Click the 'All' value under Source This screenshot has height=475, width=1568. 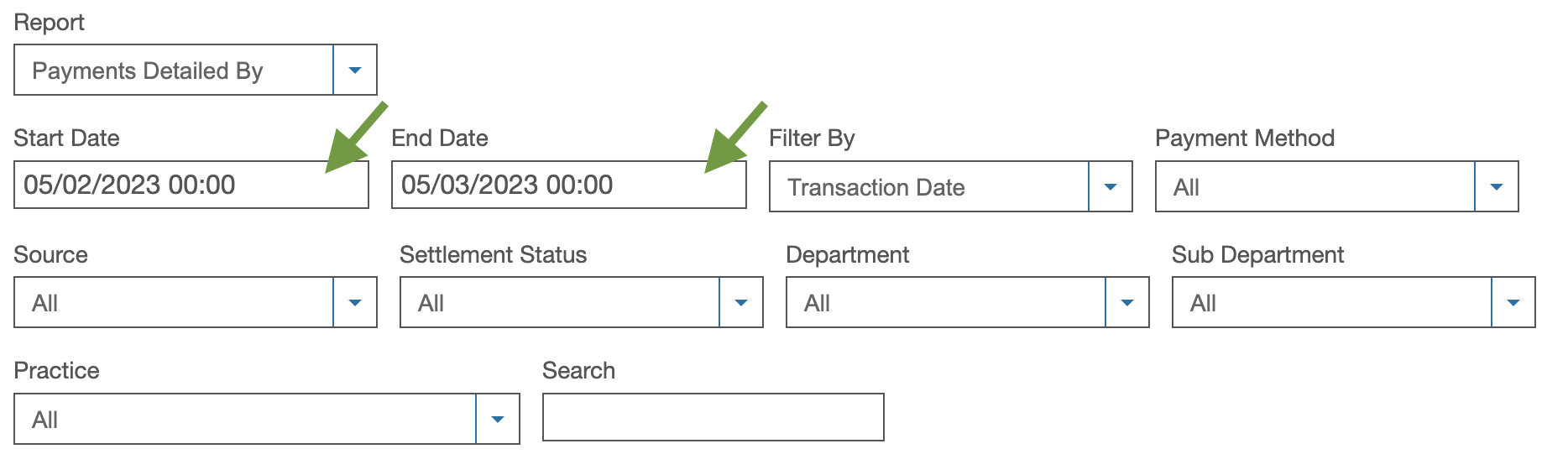coord(45,304)
